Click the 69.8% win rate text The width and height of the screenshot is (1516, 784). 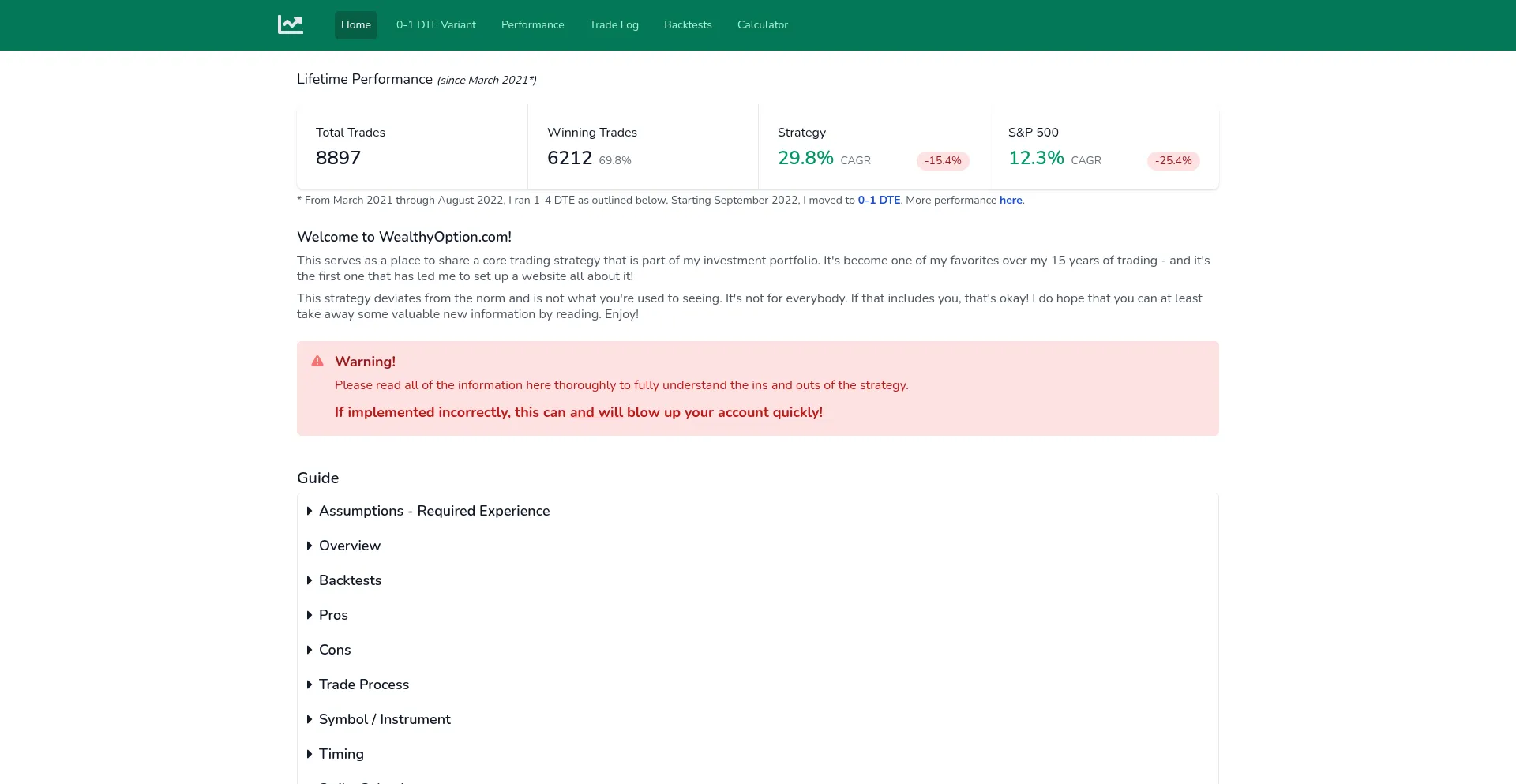(x=615, y=160)
